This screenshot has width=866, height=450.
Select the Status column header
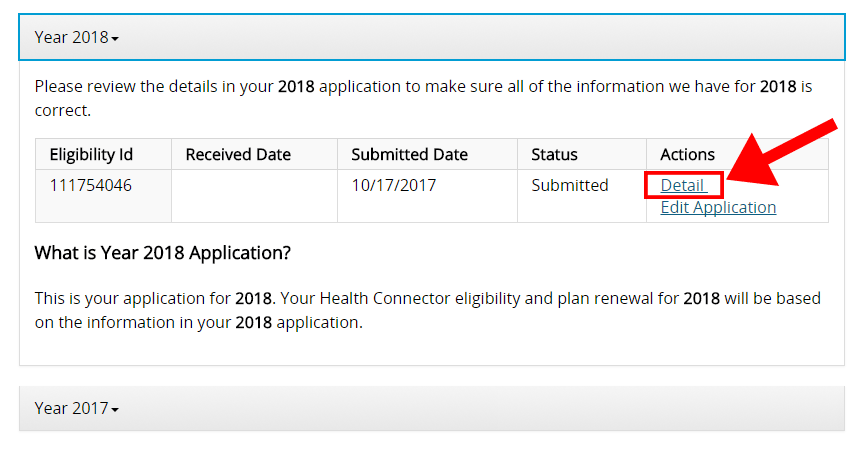coord(582,154)
